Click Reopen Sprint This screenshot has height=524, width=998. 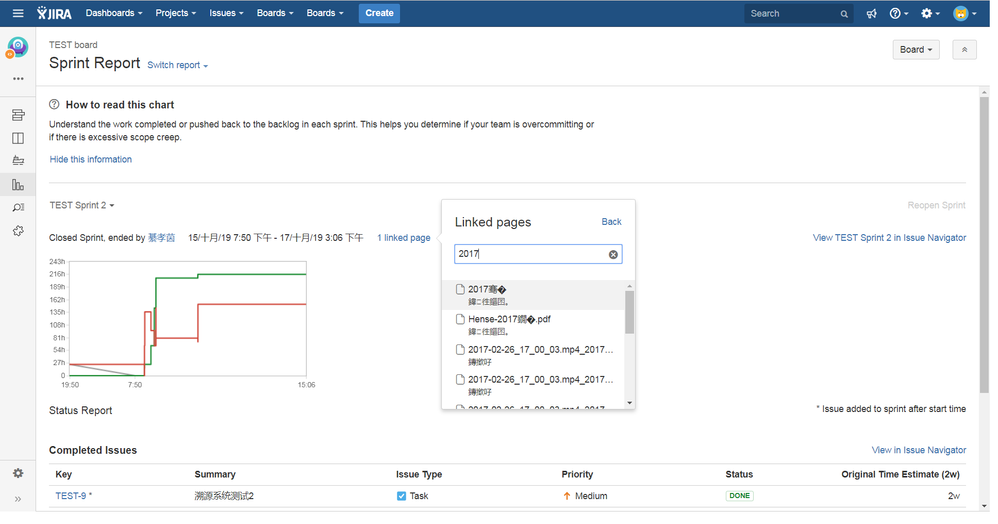(936, 205)
